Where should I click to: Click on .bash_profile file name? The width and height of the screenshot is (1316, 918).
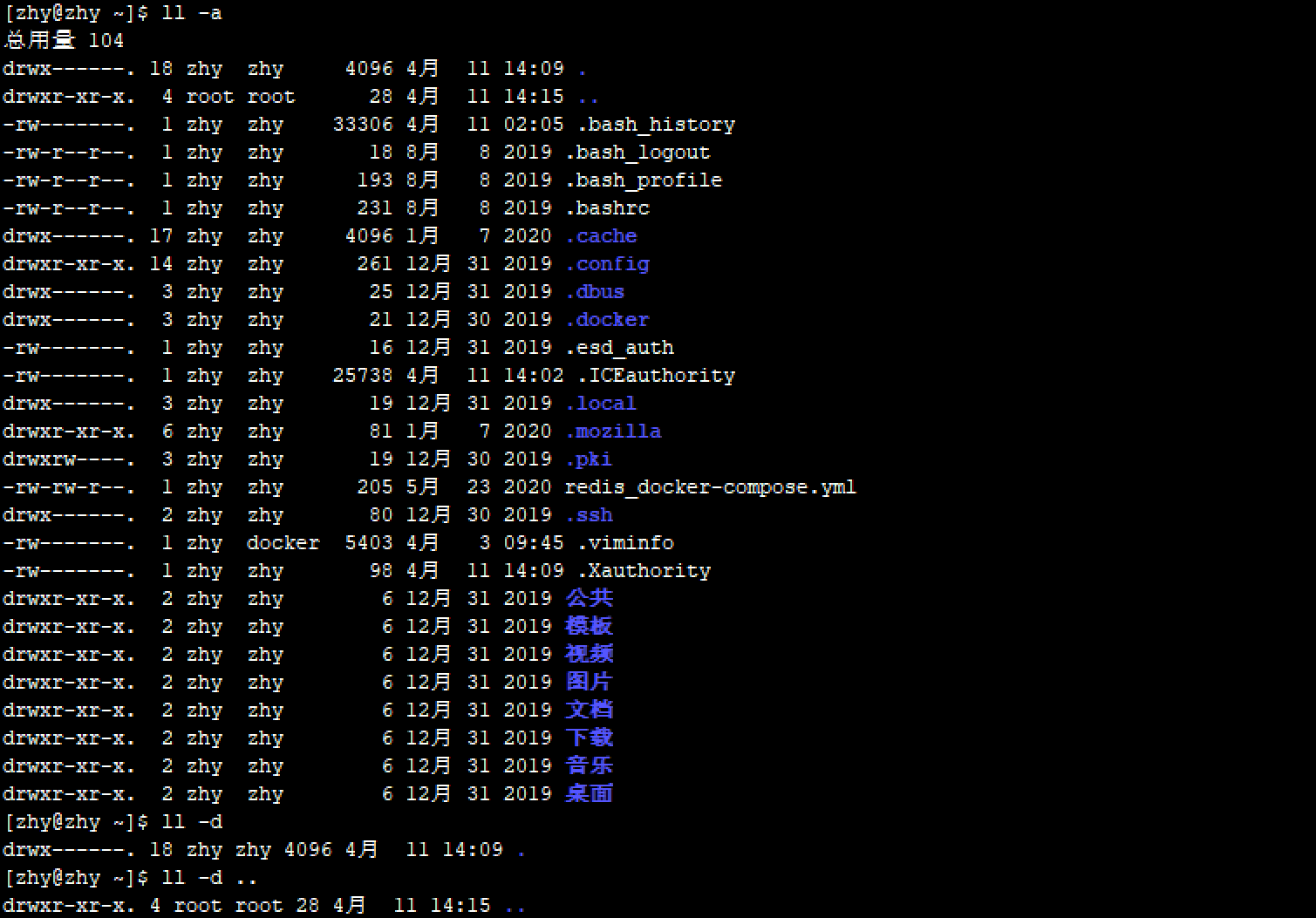coord(644,180)
